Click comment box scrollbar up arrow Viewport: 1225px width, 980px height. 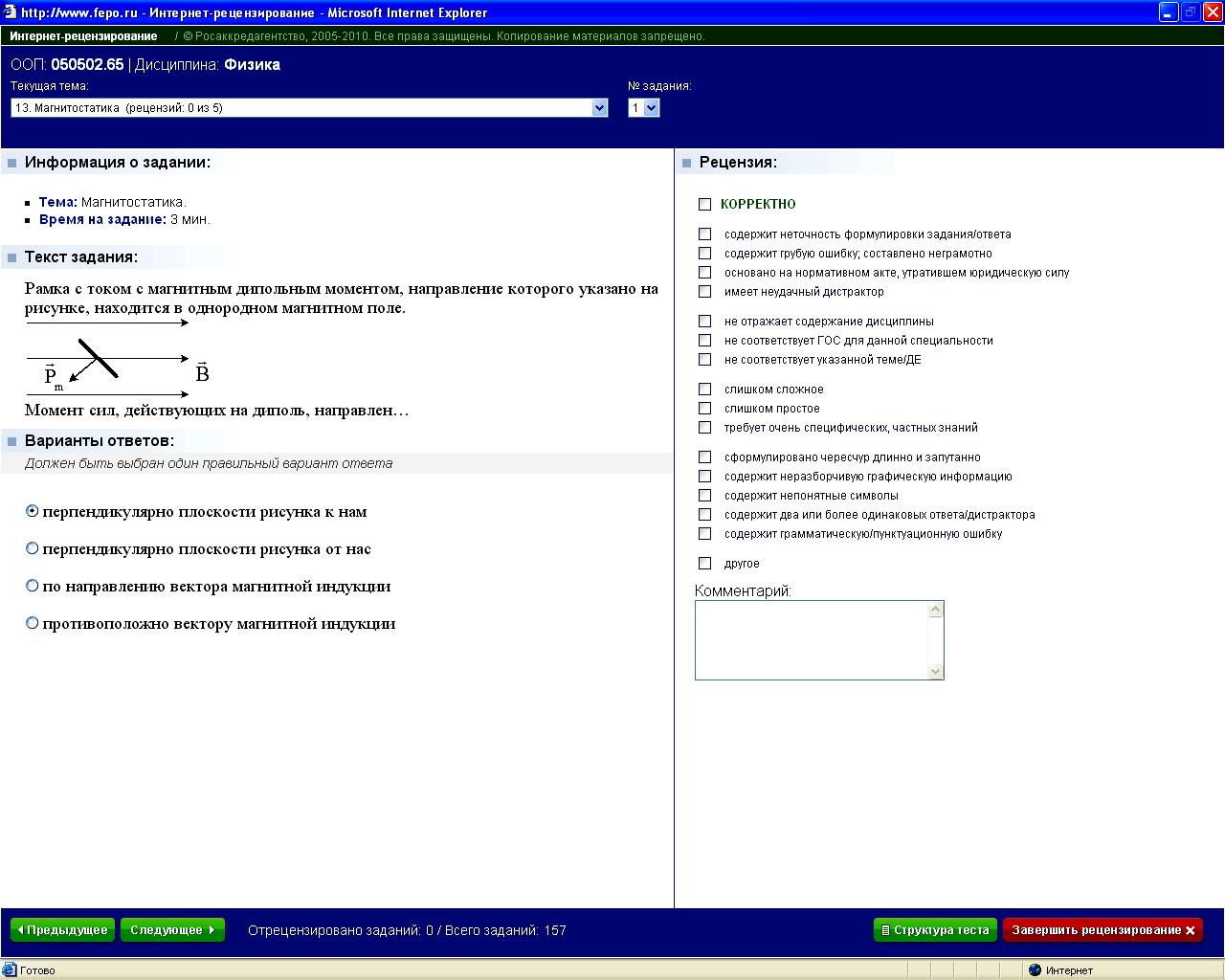(936, 610)
